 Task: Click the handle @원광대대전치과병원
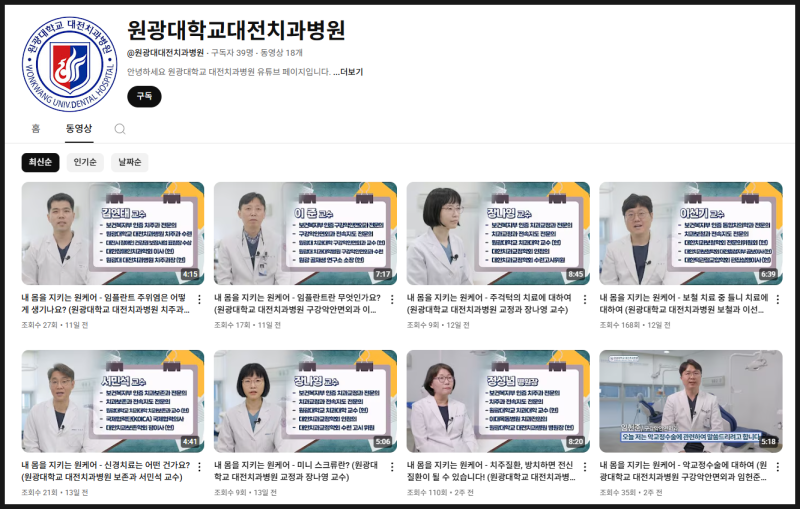point(165,53)
